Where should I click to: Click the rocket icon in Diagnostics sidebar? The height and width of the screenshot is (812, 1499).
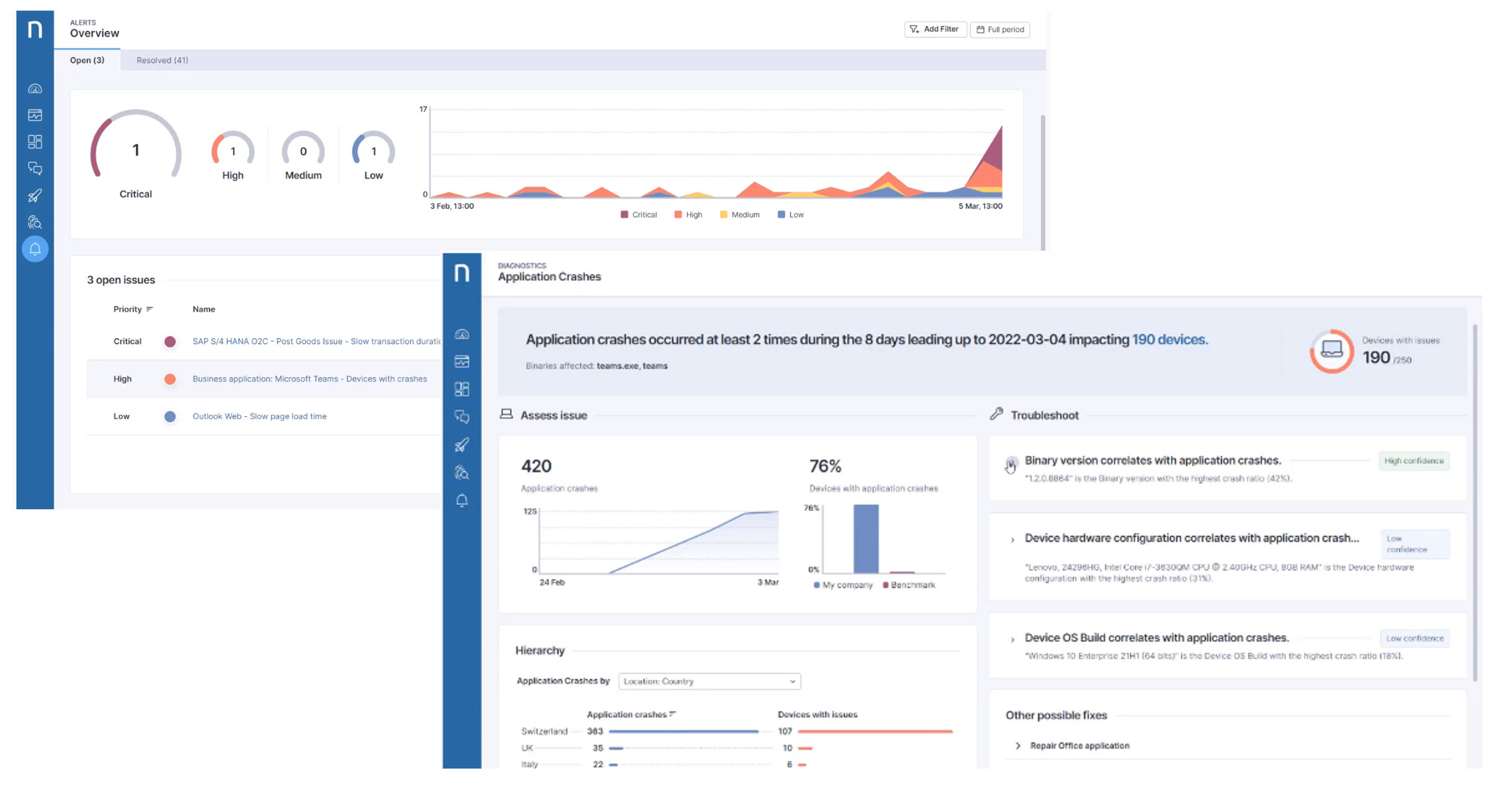(x=462, y=445)
